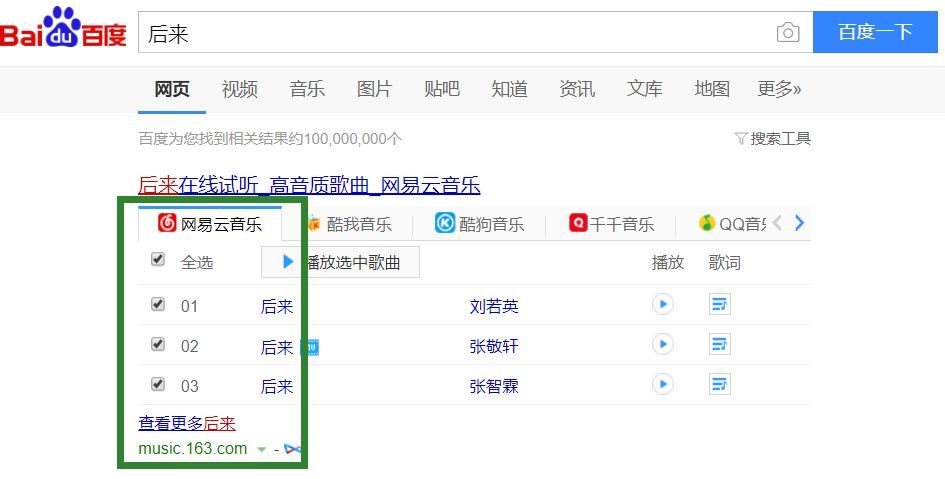Image resolution: width=945 pixels, height=479 pixels.
Task: Click the search tools filter icon
Action: click(741, 139)
